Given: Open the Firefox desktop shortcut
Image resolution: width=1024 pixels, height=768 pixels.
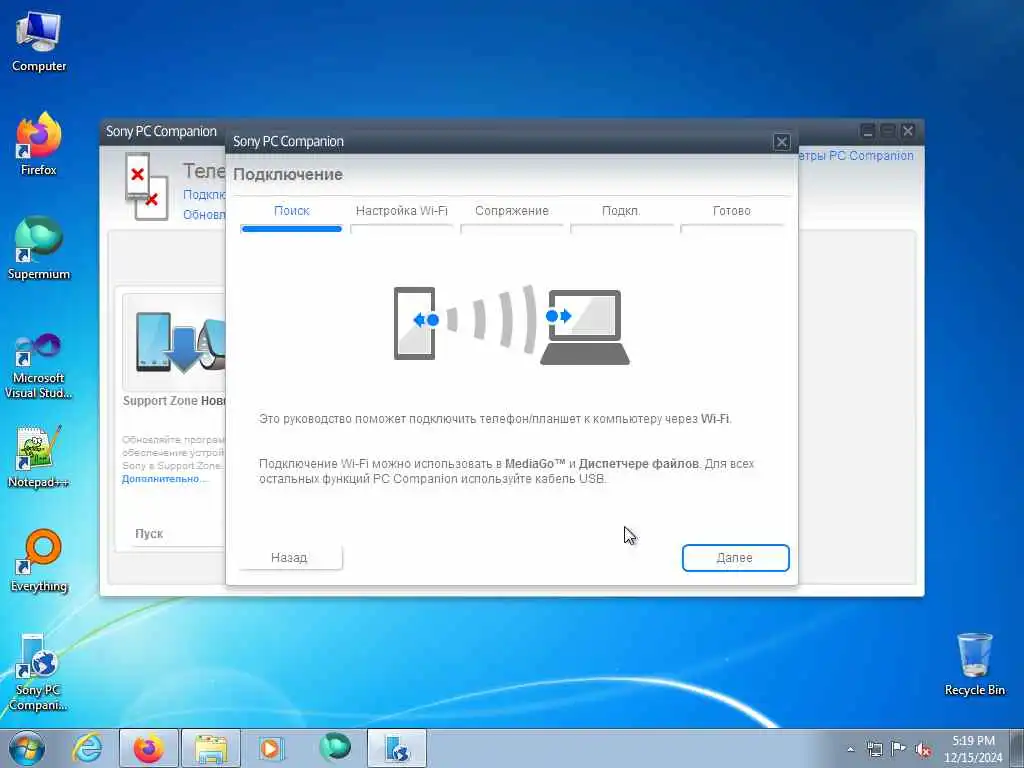Looking at the screenshot, I should coord(39,144).
